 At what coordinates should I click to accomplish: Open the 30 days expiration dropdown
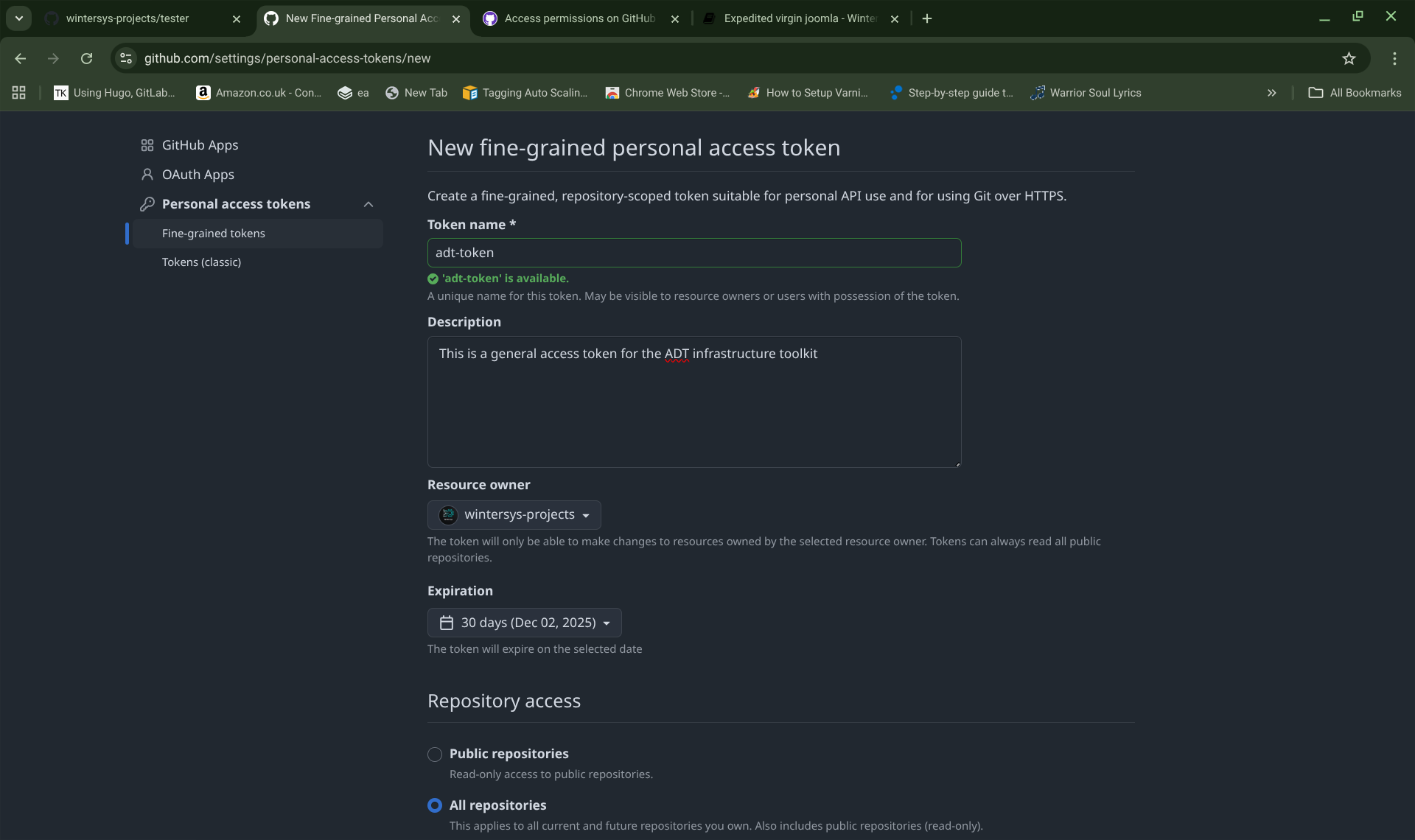pos(525,623)
